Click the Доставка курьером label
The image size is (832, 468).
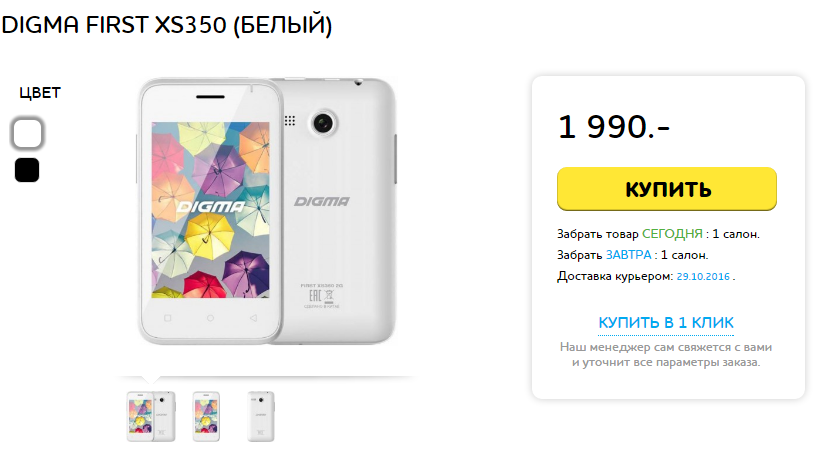click(x=615, y=276)
